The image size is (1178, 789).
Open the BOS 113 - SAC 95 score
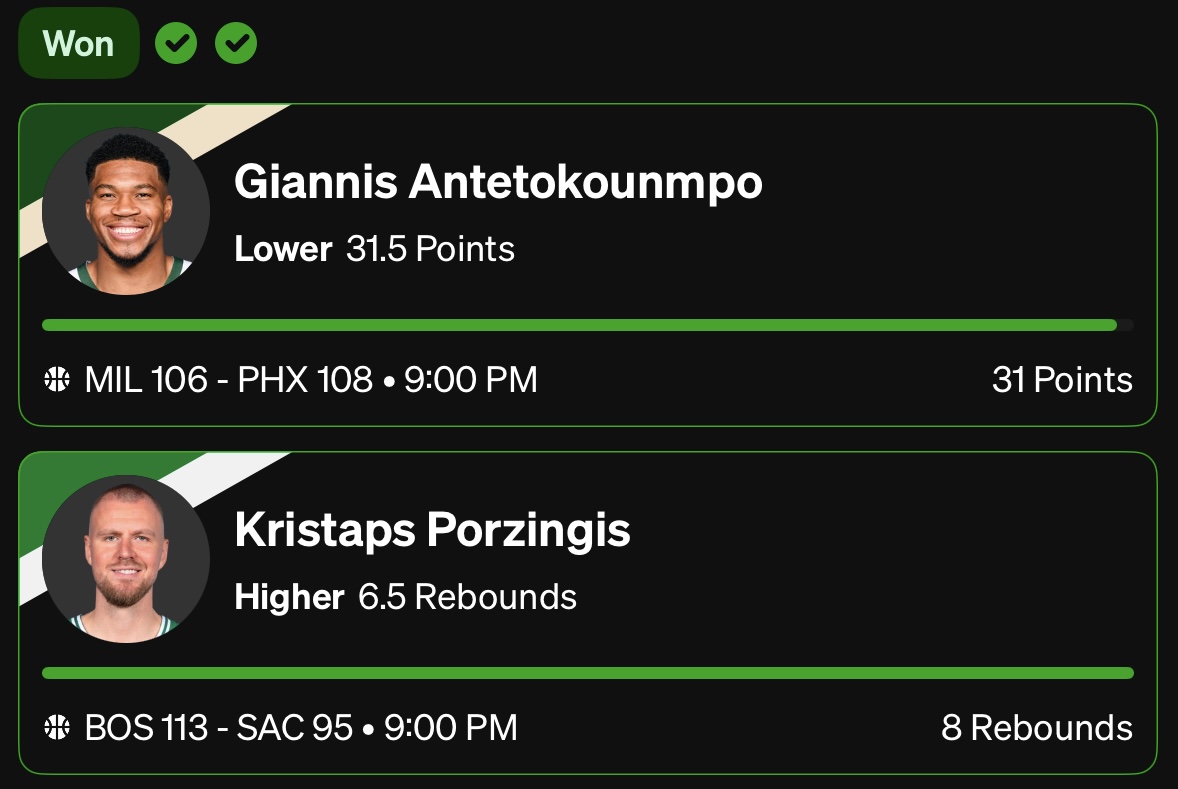pos(219,728)
